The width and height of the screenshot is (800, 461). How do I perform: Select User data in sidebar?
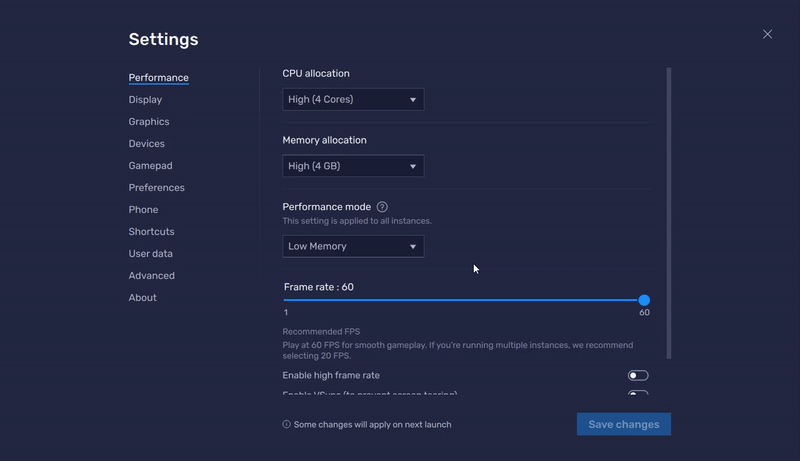point(150,254)
